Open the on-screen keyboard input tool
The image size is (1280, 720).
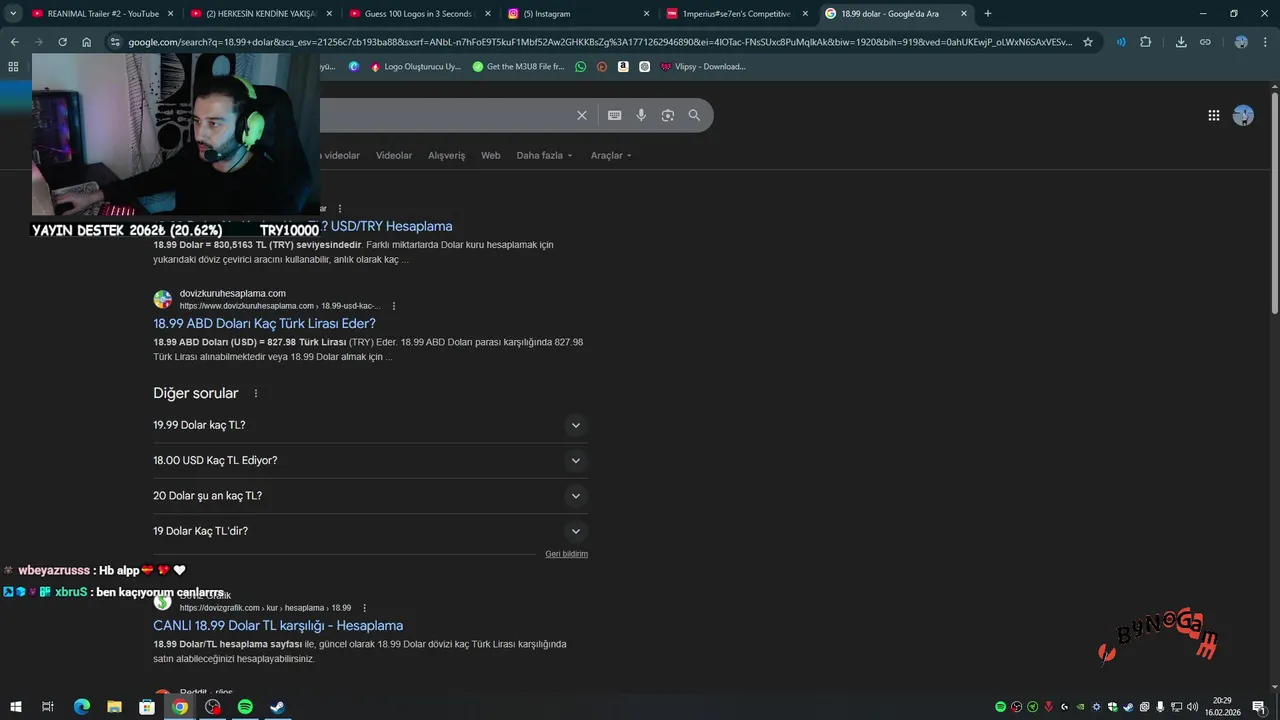(615, 116)
